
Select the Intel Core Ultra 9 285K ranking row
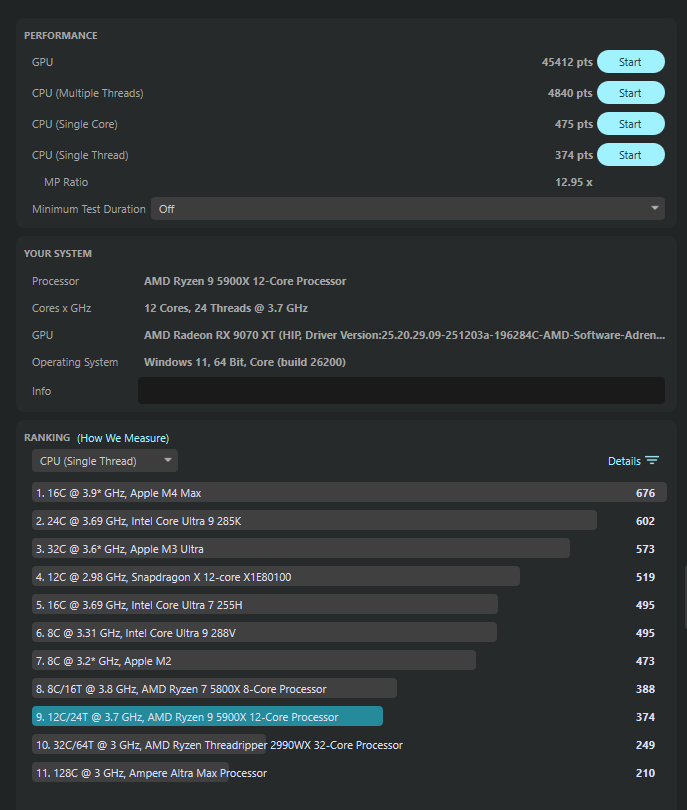click(x=314, y=521)
